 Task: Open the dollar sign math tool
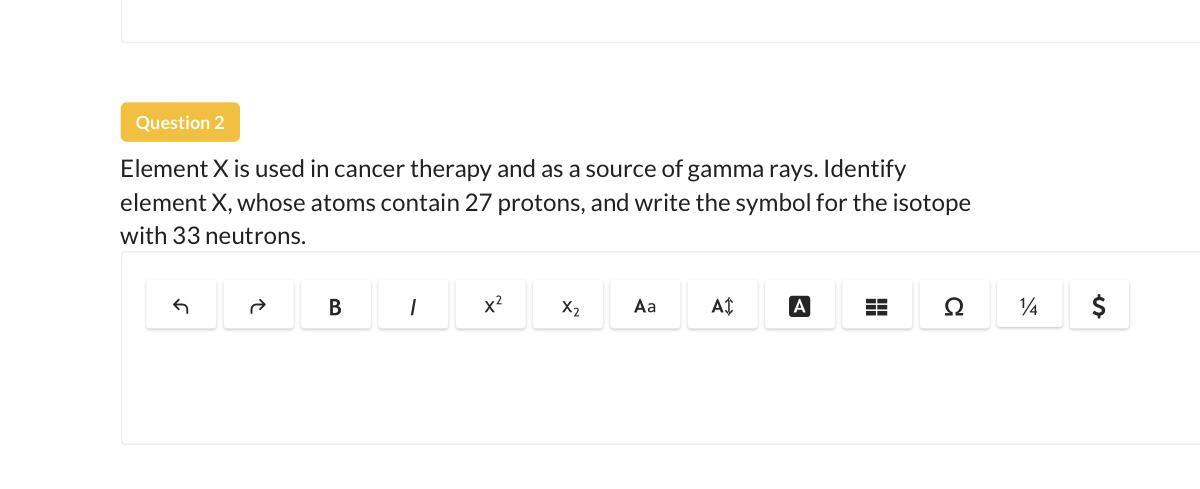[1098, 306]
